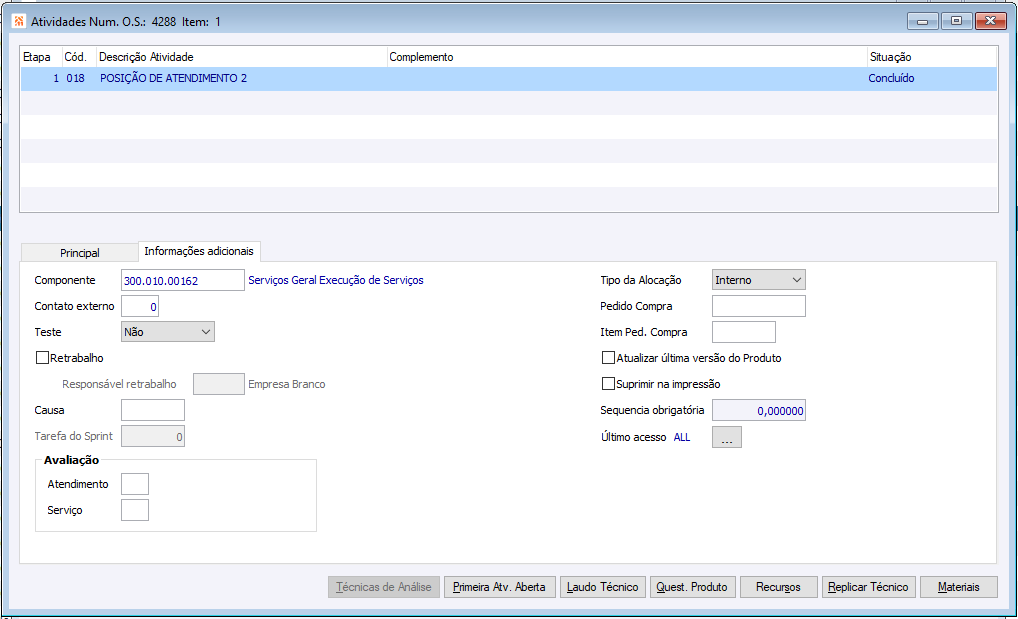This screenshot has width=1018, height=619.
Task: Open the Teste dropdown
Action: tap(167, 331)
